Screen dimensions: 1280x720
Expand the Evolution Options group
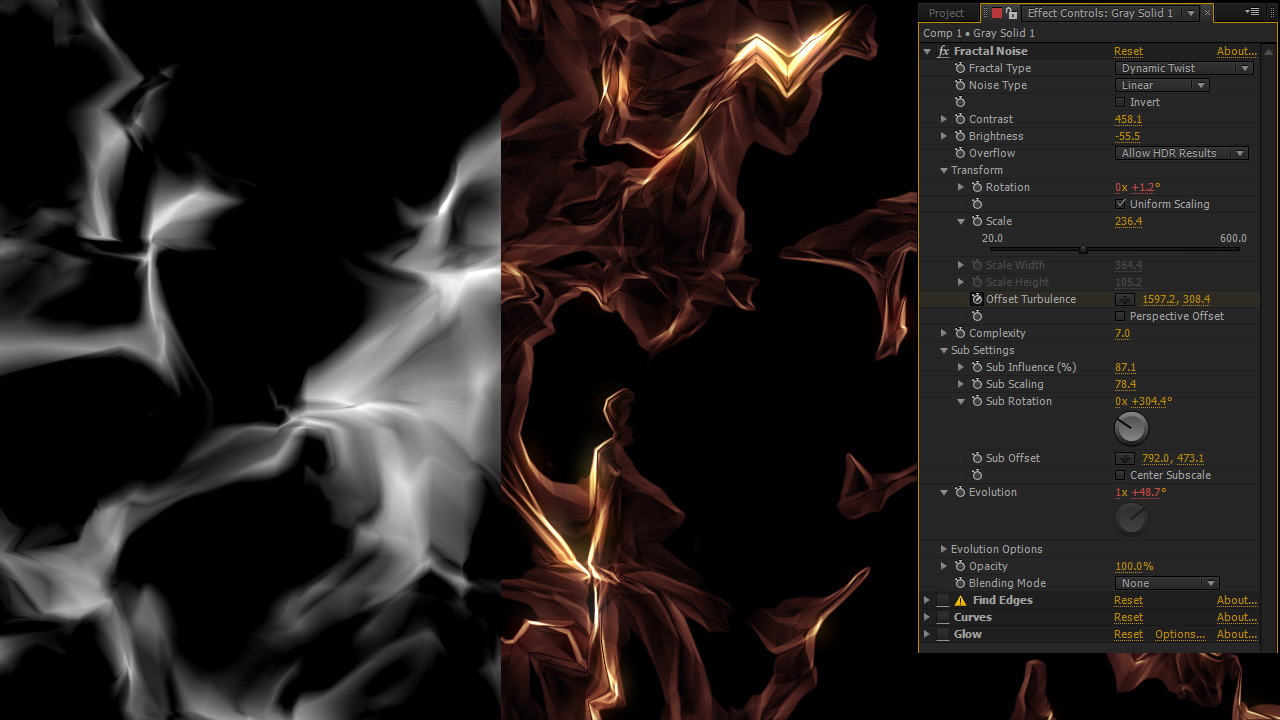(x=943, y=549)
